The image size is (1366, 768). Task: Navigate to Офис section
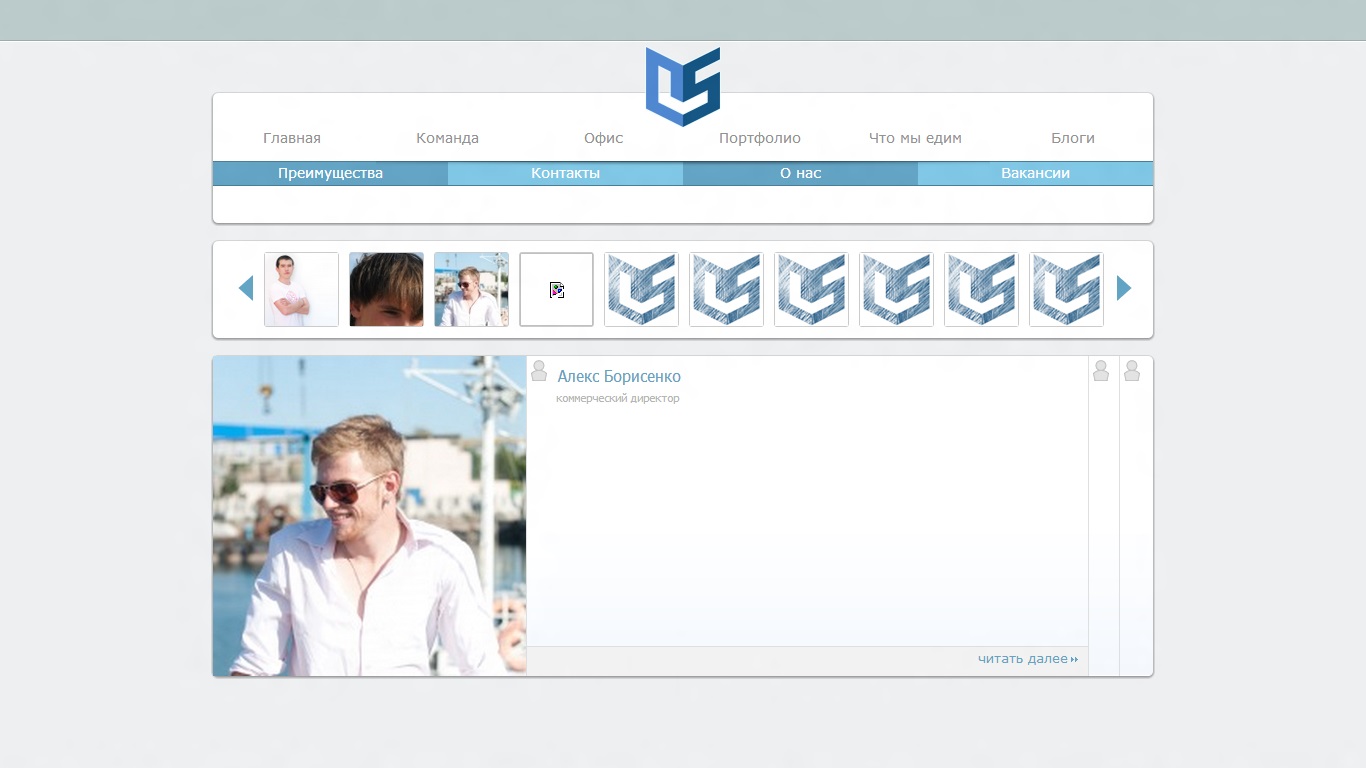pyautogui.click(x=603, y=138)
